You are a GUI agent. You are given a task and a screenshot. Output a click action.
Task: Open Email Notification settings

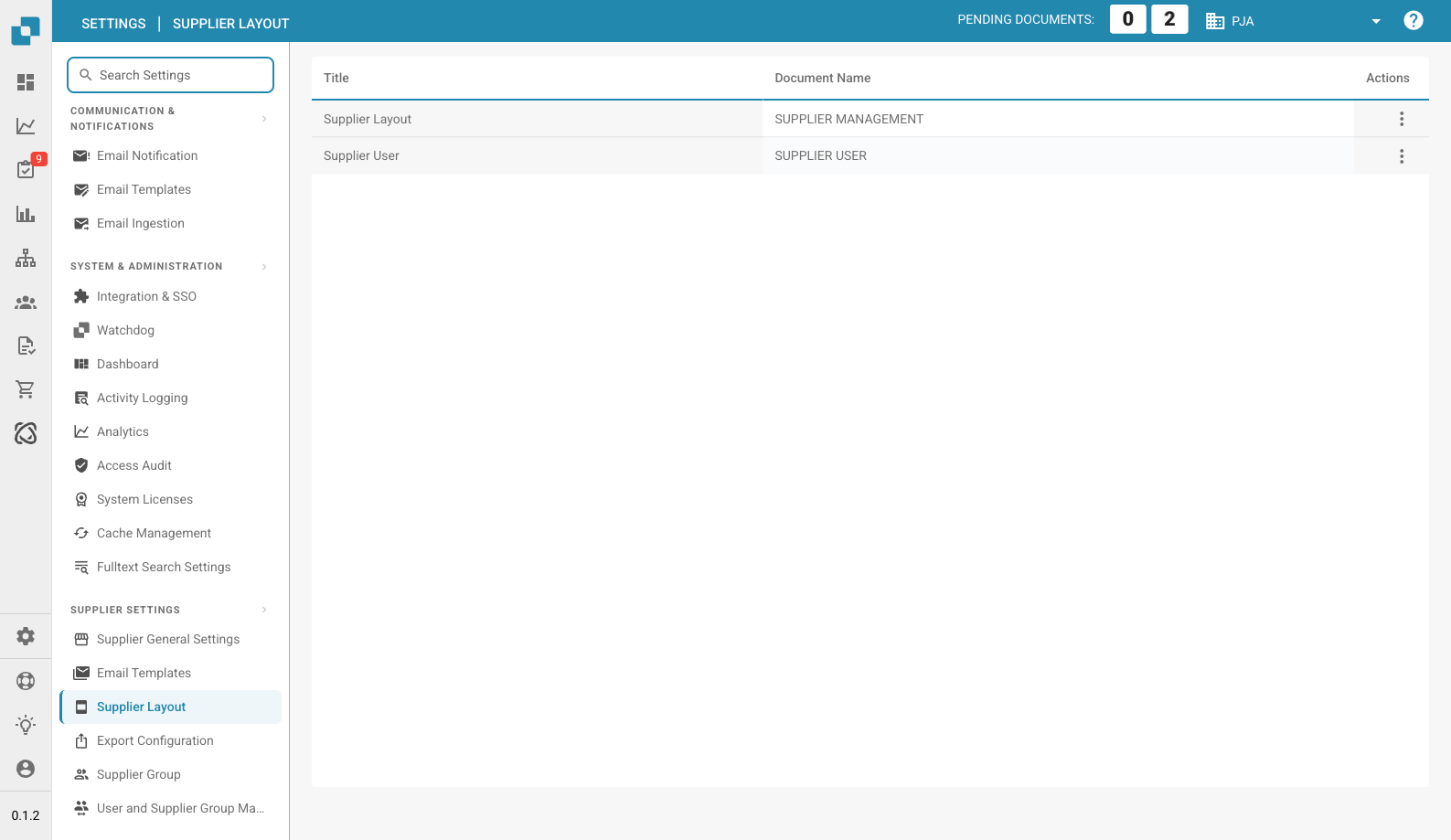pos(170,155)
